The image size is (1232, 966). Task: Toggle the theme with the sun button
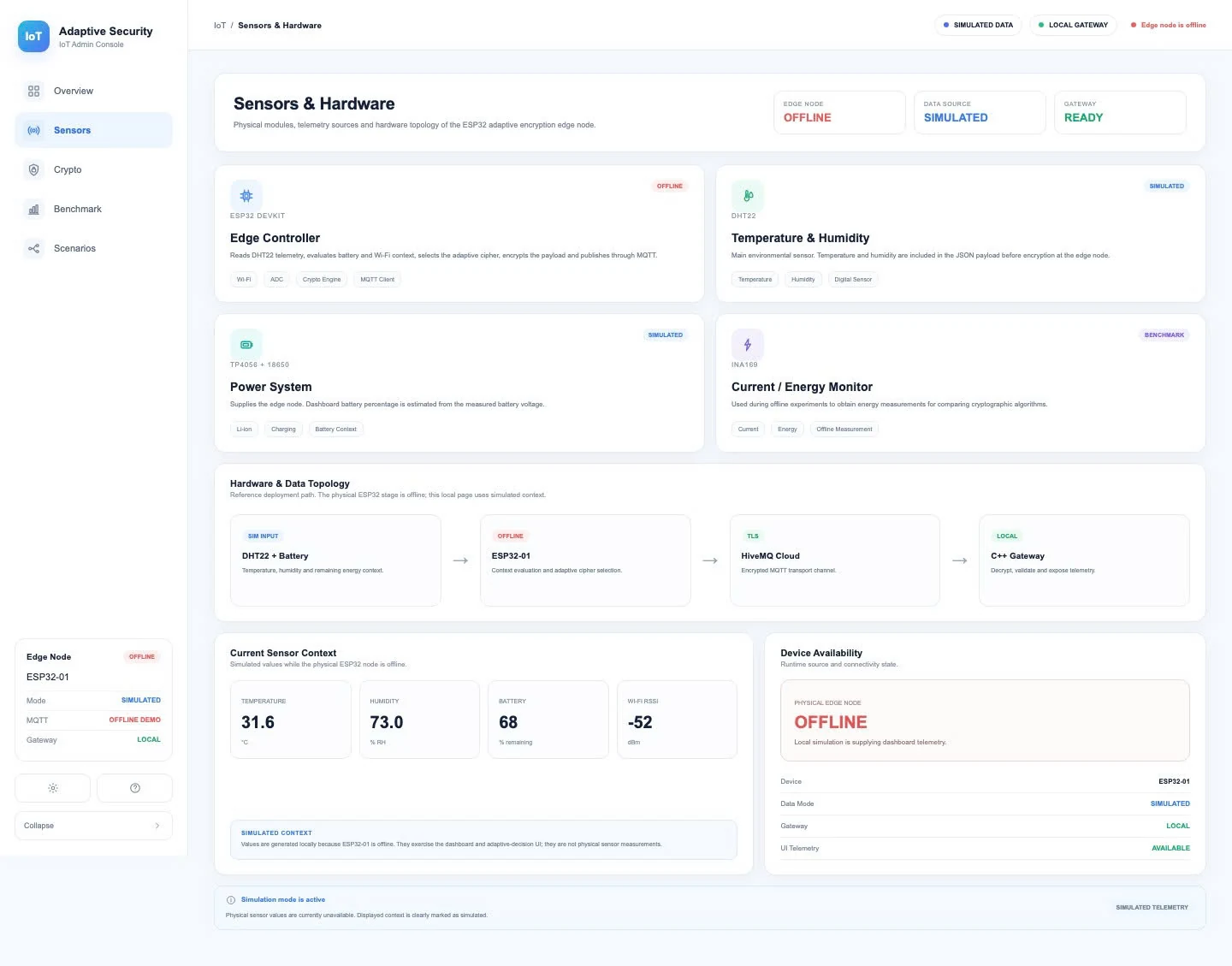pyautogui.click(x=53, y=788)
